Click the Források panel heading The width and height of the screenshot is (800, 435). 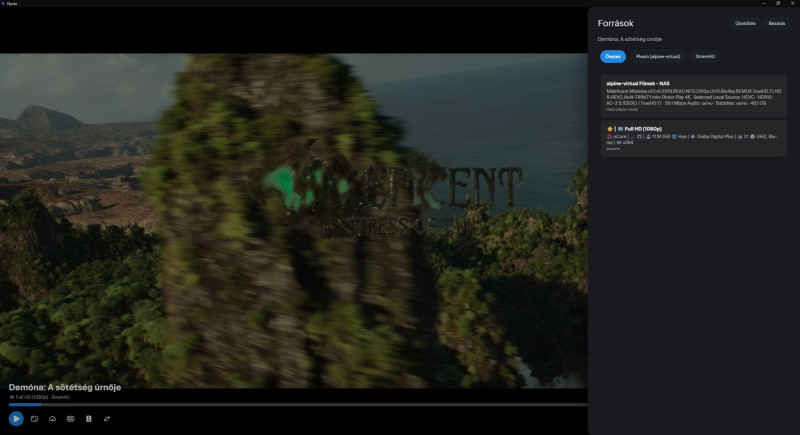pos(615,23)
